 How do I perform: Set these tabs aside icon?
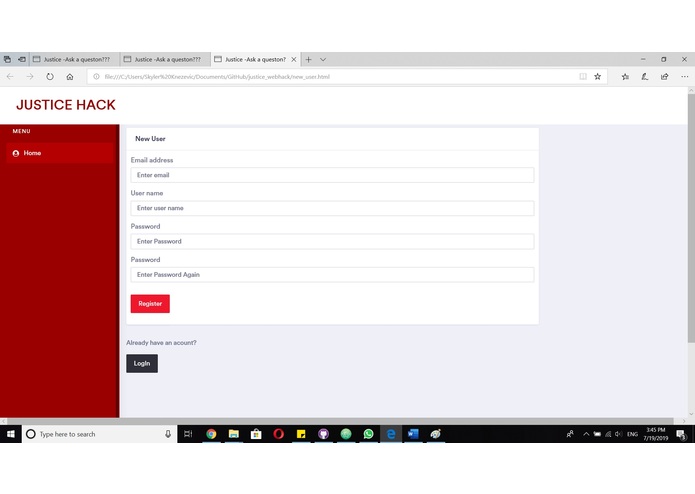pyautogui.click(x=22, y=59)
